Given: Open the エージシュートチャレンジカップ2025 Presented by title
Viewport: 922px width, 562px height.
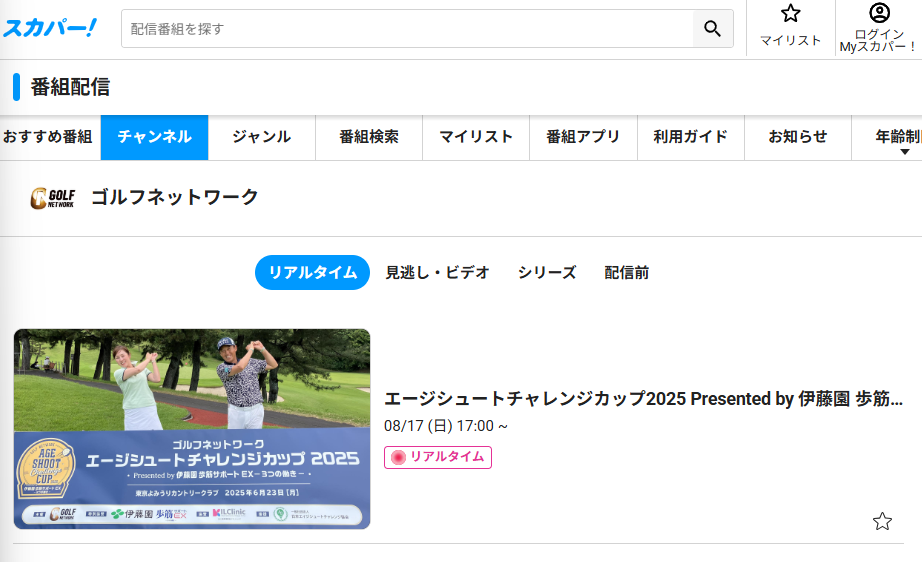Looking at the screenshot, I should click(643, 399).
